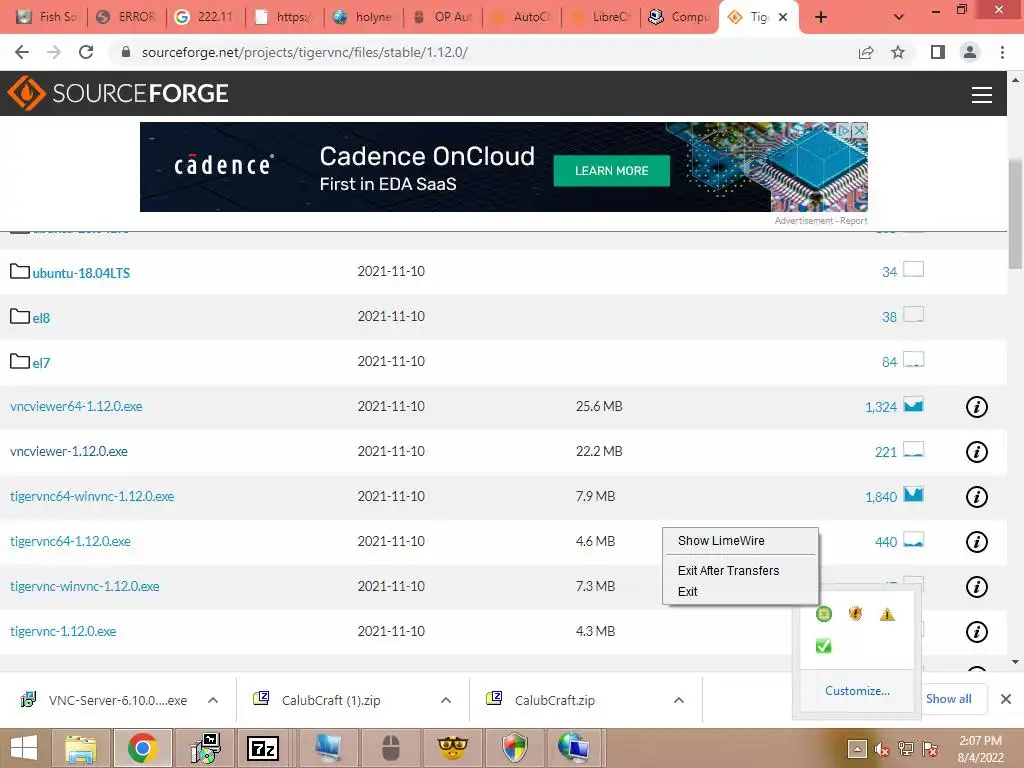Close the Cadence advertisement

coord(860,130)
